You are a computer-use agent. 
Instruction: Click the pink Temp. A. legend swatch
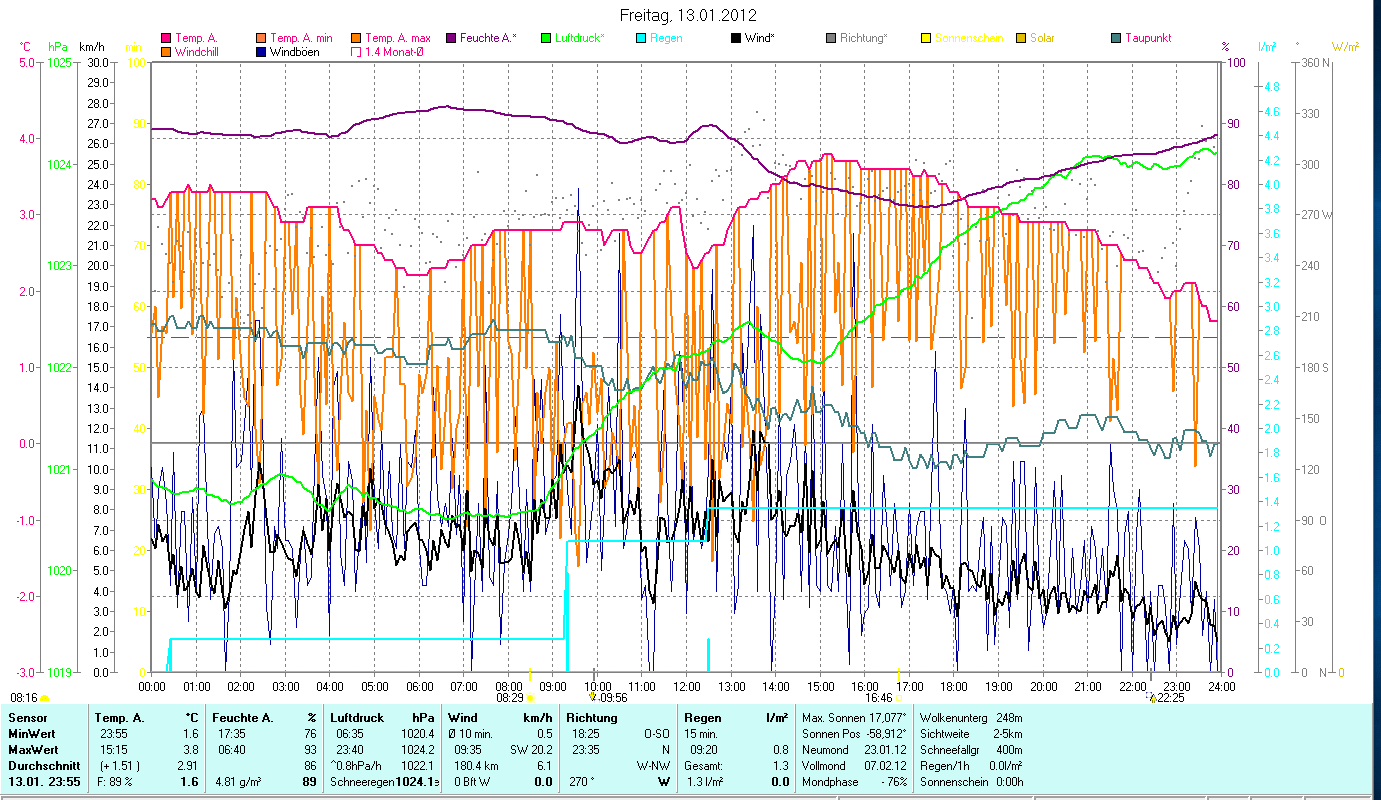(164, 38)
